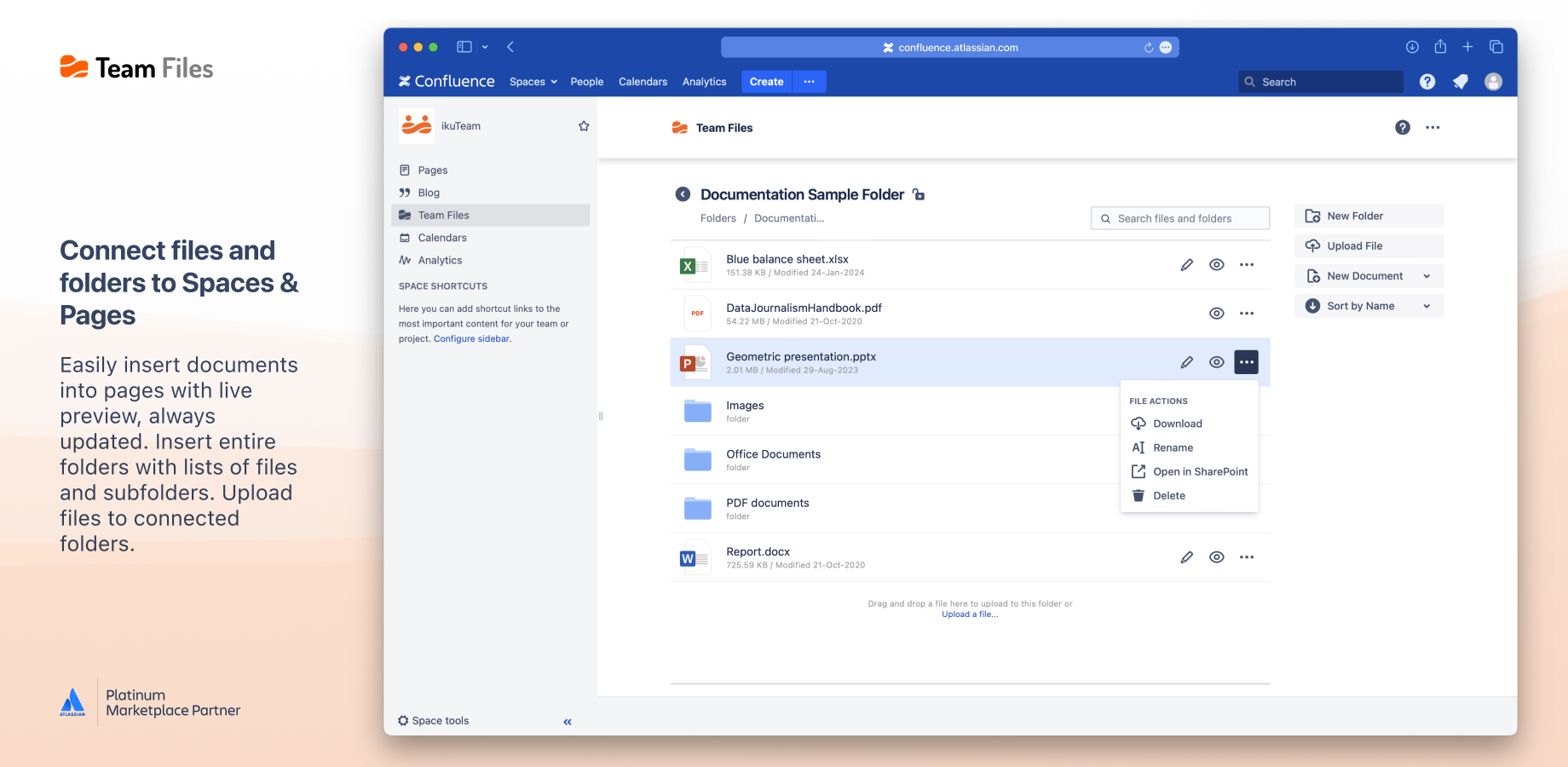This screenshot has height=767, width=1568.
Task: Open the Images folder
Action: [x=745, y=407]
